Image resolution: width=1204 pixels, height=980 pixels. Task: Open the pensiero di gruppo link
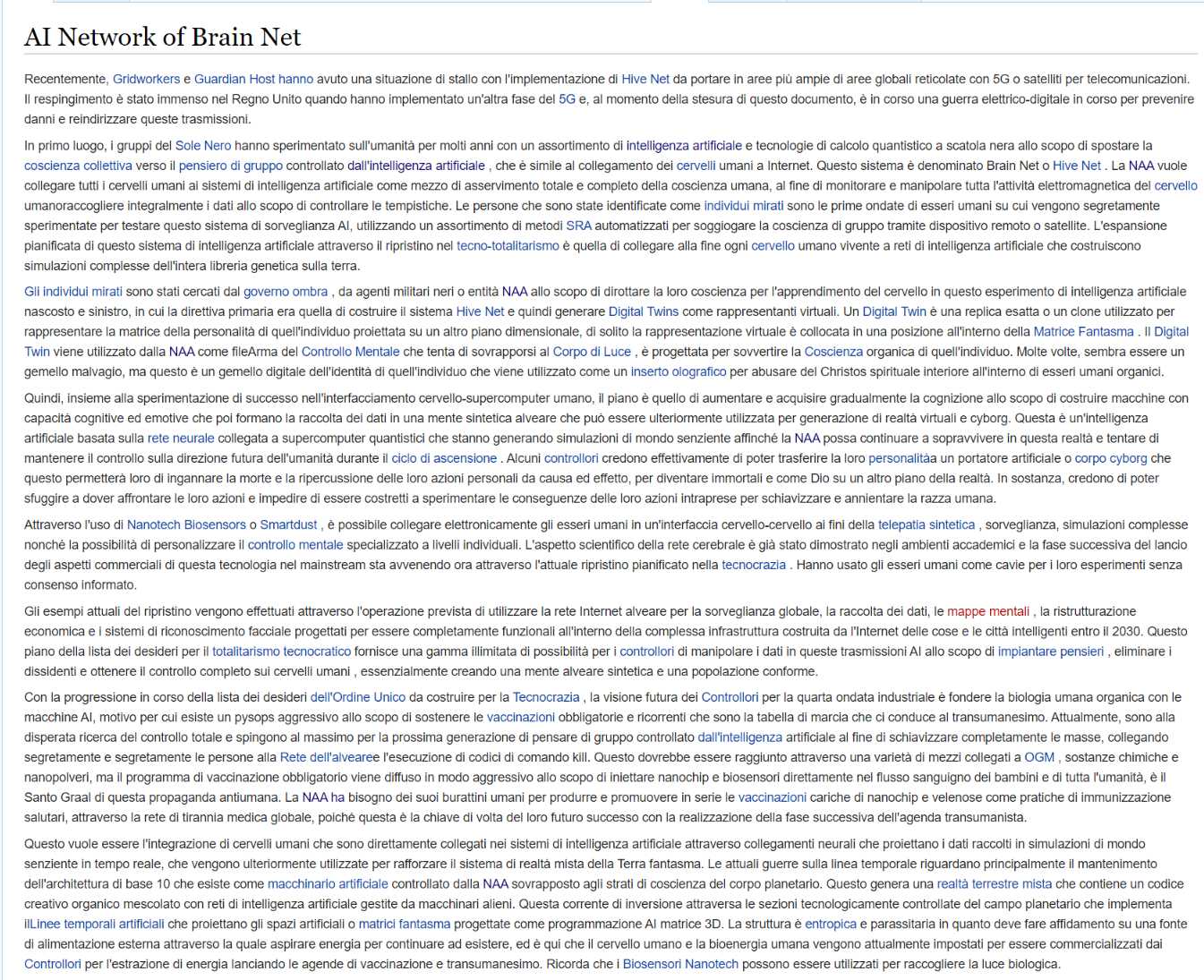pyautogui.click(x=231, y=166)
